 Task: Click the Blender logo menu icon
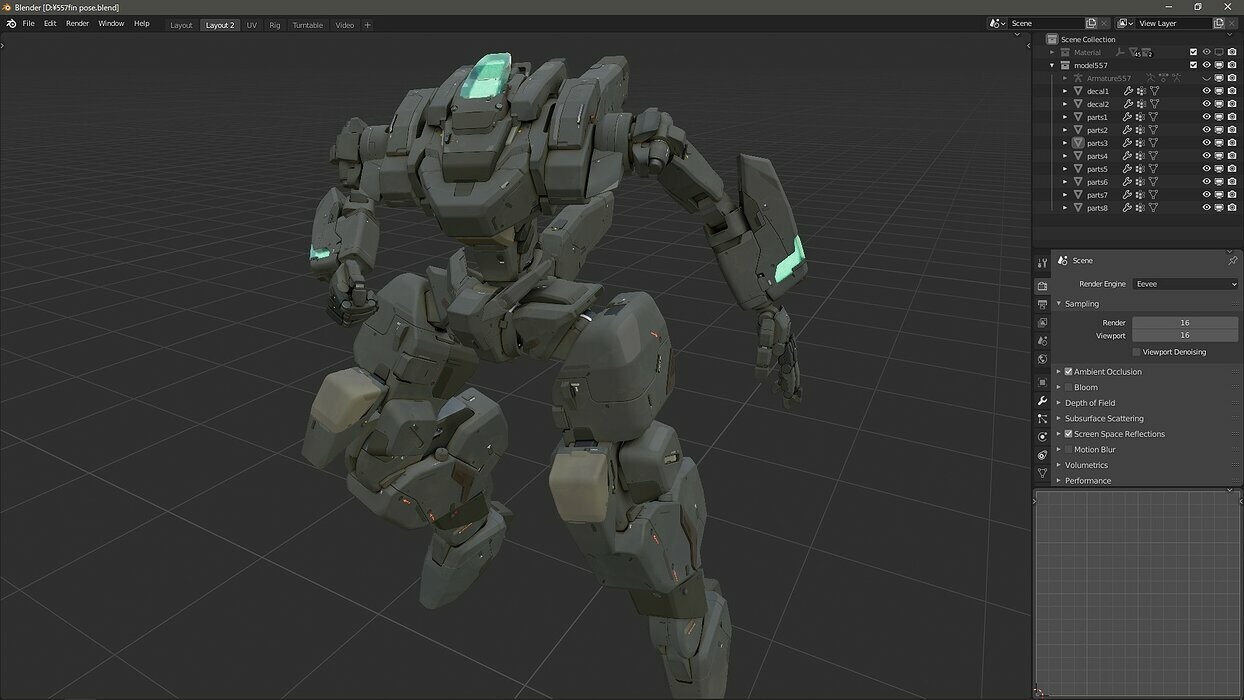(x=11, y=24)
